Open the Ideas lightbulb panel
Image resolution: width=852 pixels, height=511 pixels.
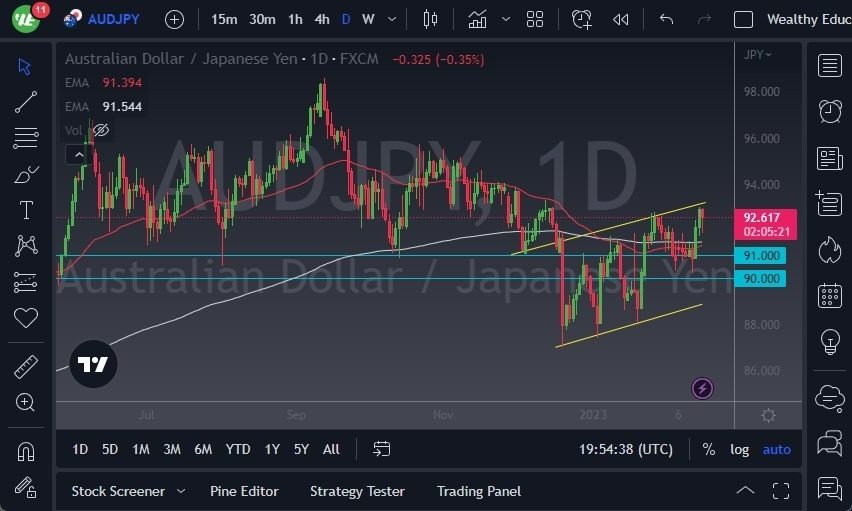pyautogui.click(x=830, y=342)
